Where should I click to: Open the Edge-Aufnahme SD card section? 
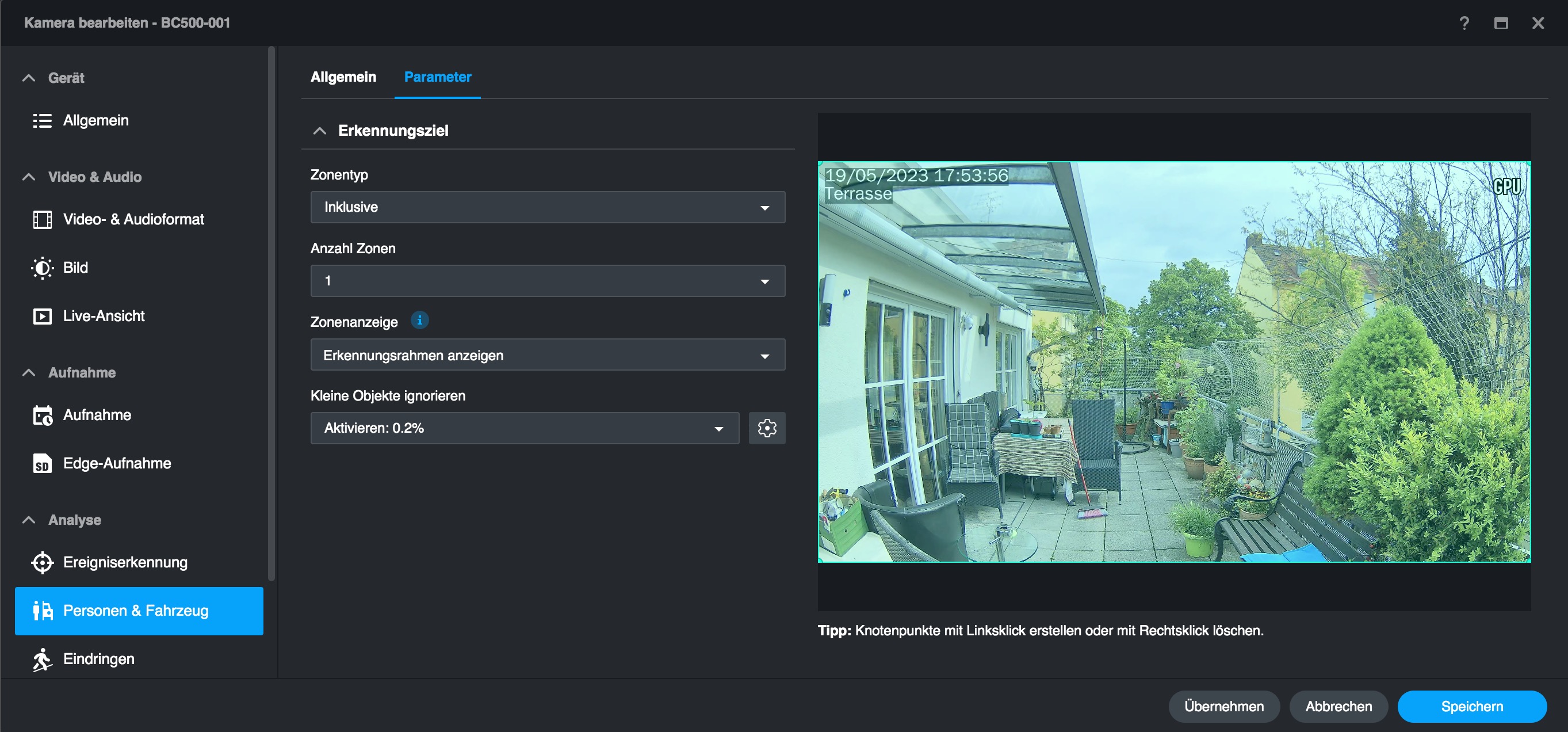[116, 463]
